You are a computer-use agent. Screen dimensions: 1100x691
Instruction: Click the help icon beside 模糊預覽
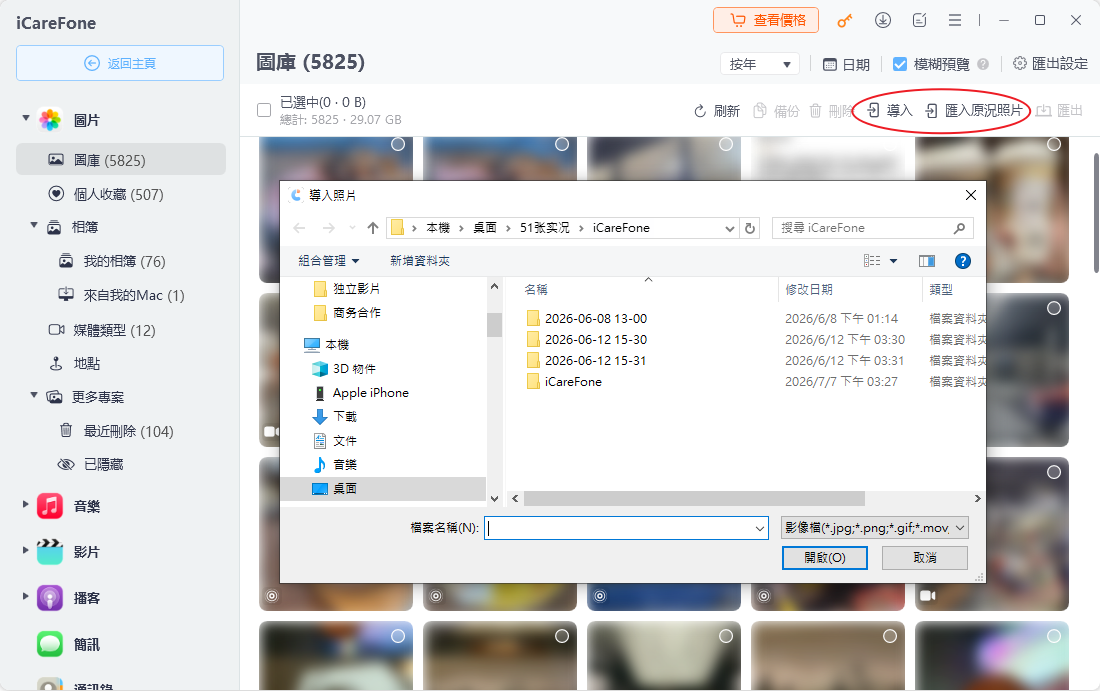(983, 64)
